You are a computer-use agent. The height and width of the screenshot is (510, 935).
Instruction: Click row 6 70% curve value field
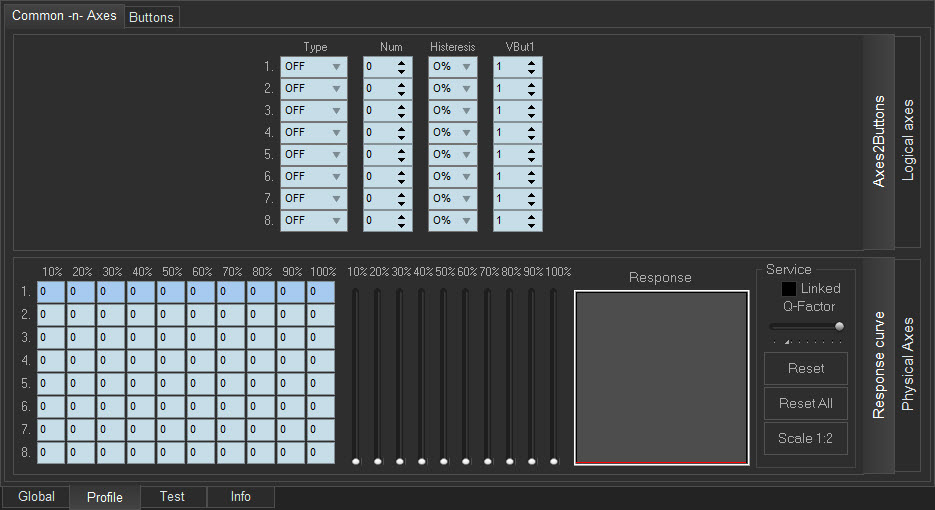[x=231, y=407]
